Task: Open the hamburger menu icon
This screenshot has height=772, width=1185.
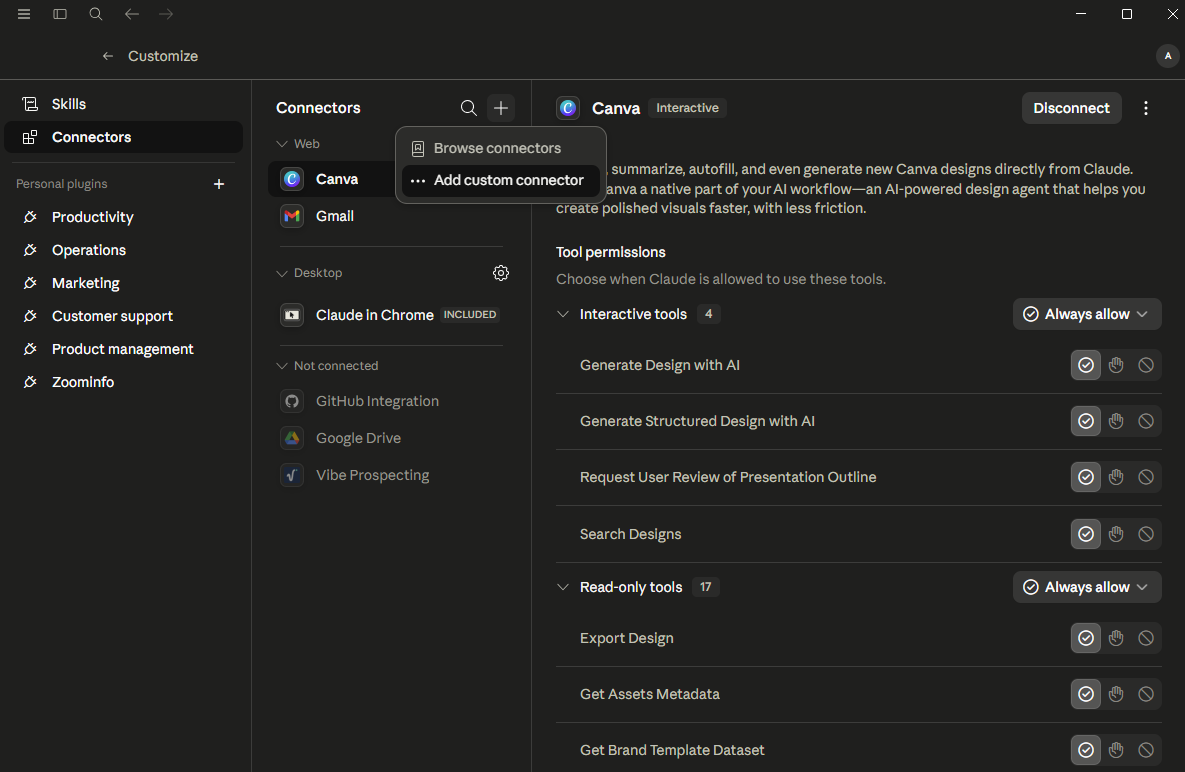Action: (x=24, y=14)
